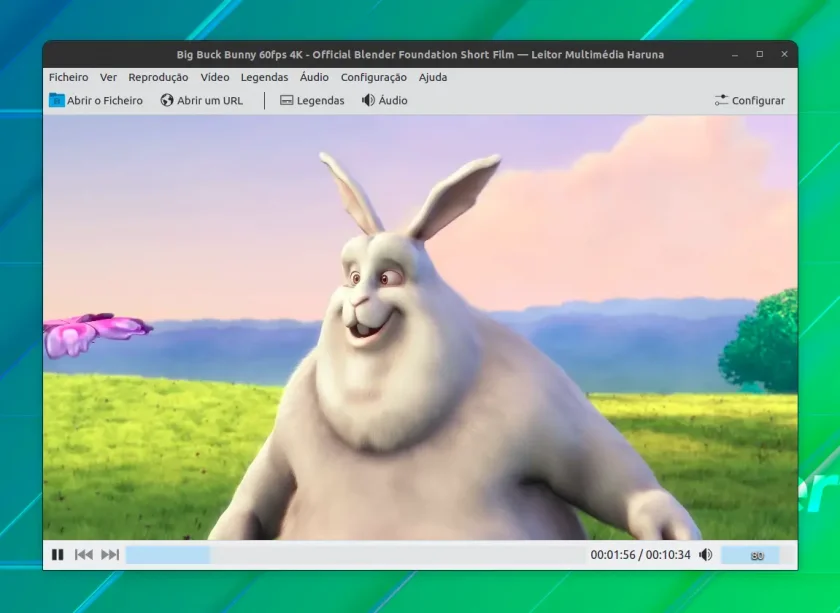The image size is (840, 613).
Task: Click the video area with the bunny
Action: (x=420, y=327)
